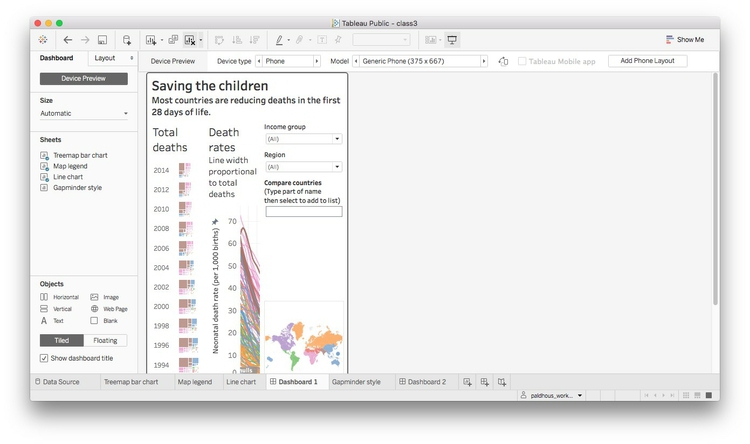The height and width of the screenshot is (444, 750).
Task: Click the back arrow in toolbar
Action: click(x=68, y=40)
